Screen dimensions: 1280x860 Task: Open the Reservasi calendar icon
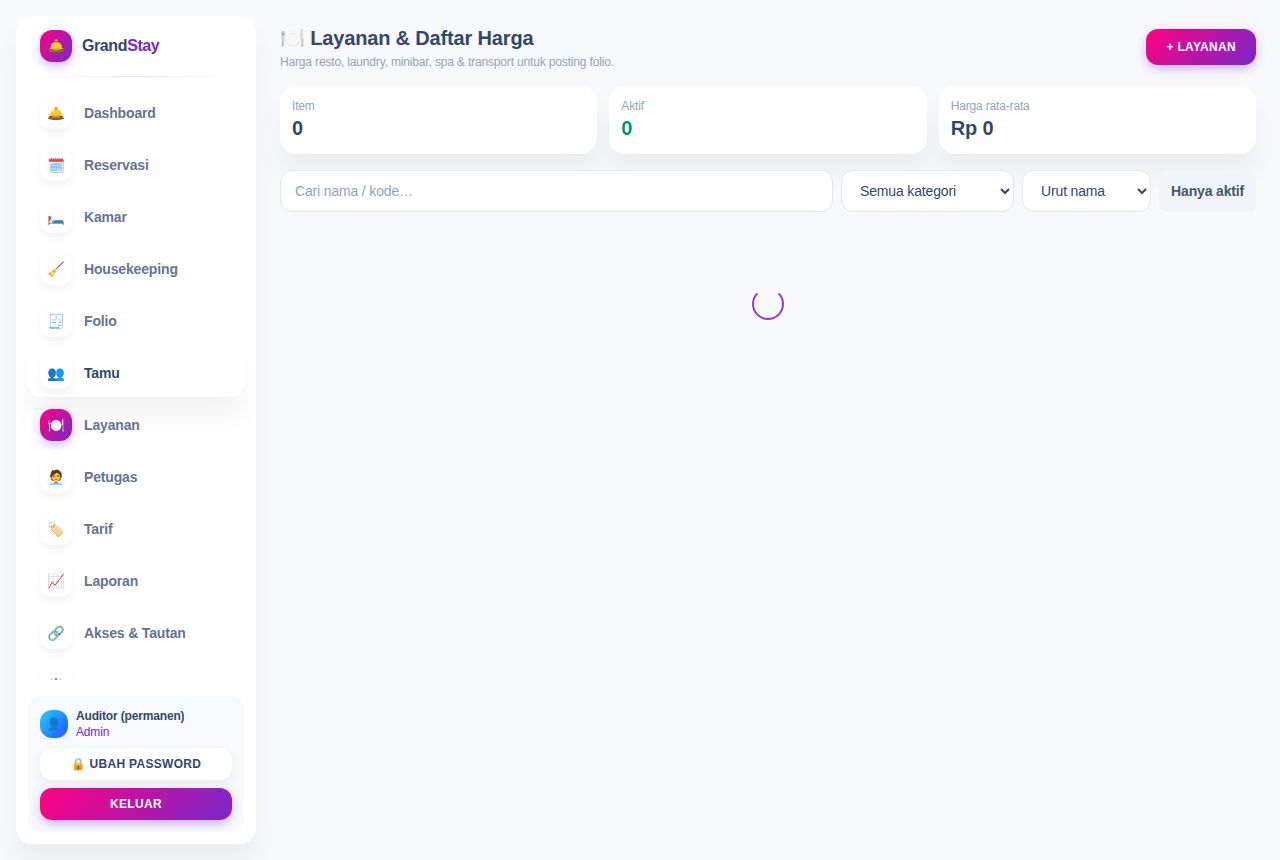[x=56, y=165]
